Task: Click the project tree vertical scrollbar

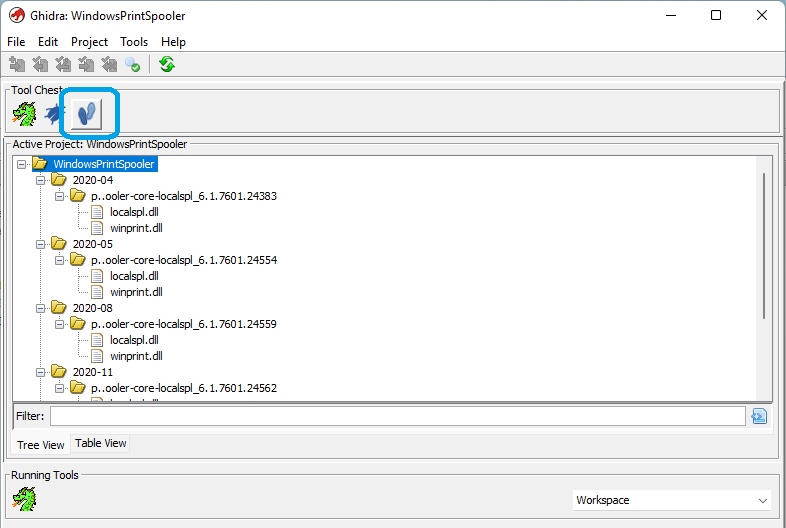Action: [x=763, y=246]
